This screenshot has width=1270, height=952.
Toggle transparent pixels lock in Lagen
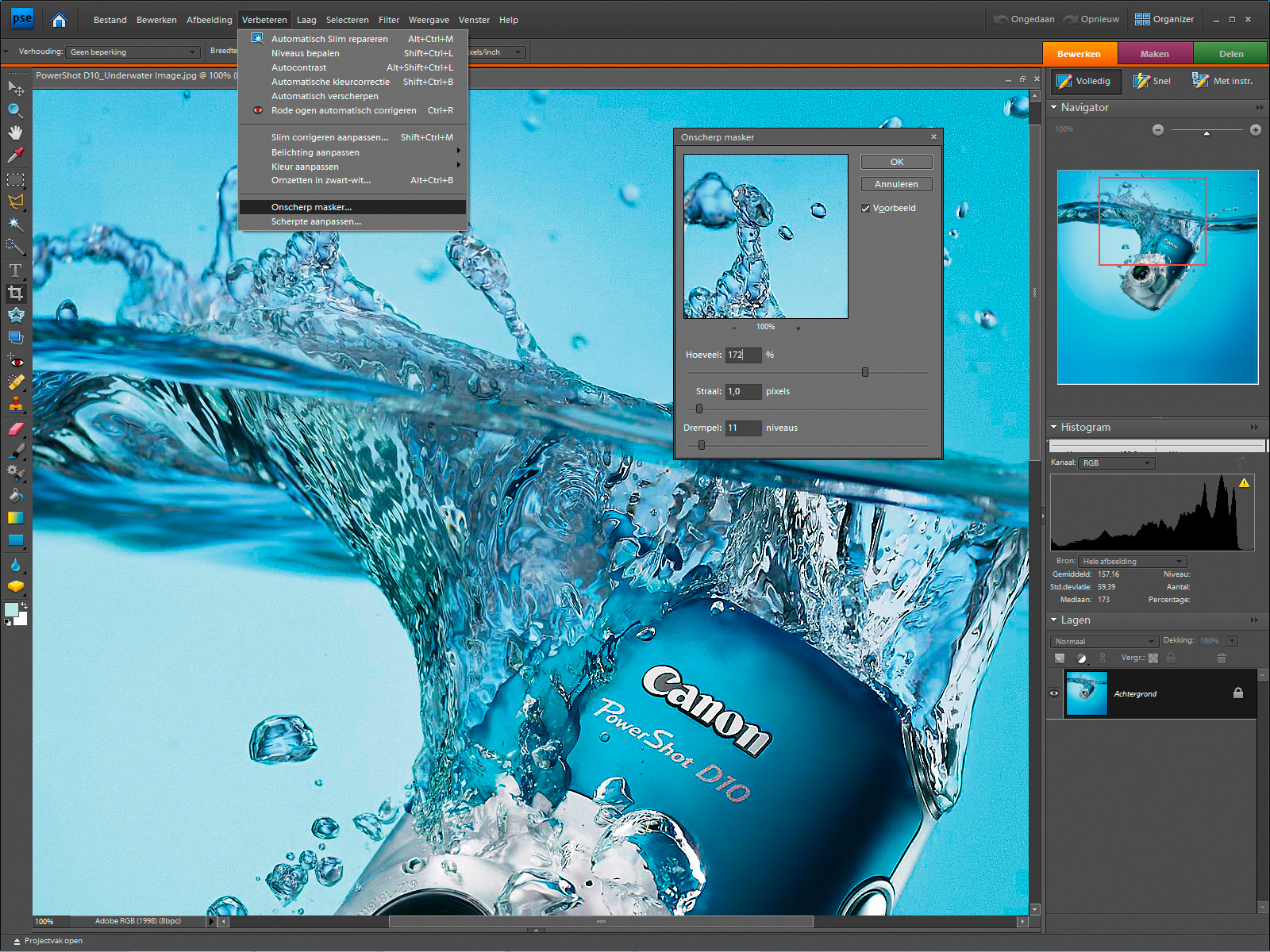(x=1153, y=658)
